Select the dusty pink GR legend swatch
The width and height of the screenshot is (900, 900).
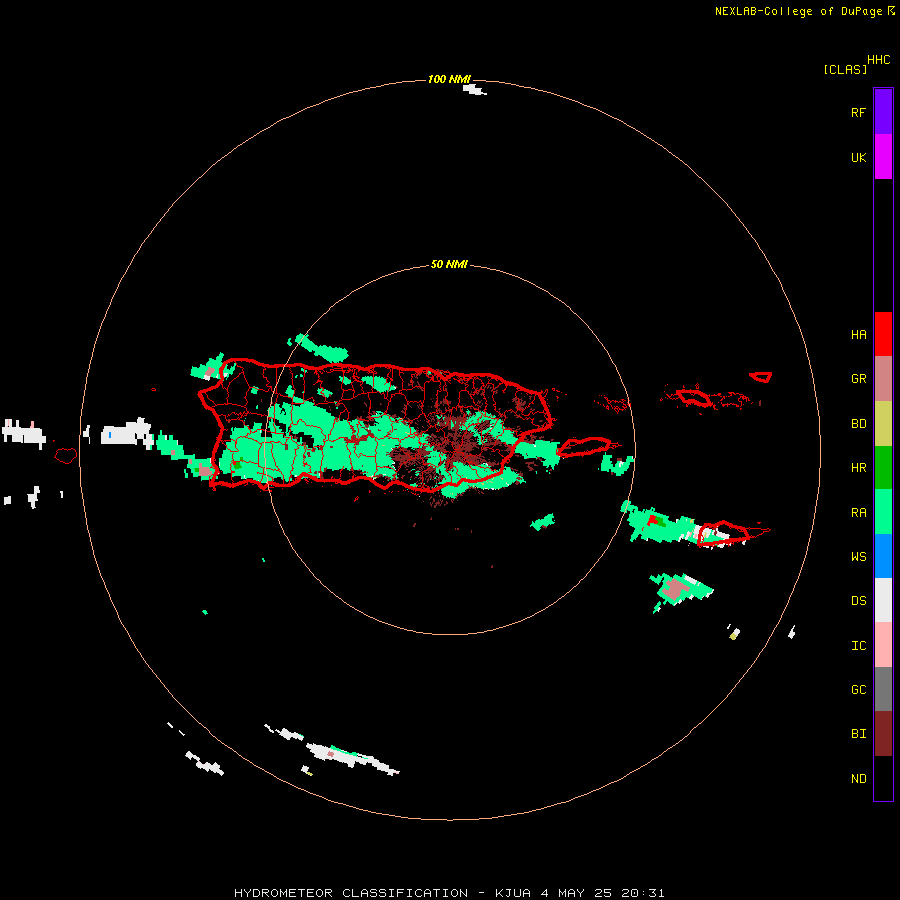click(883, 379)
